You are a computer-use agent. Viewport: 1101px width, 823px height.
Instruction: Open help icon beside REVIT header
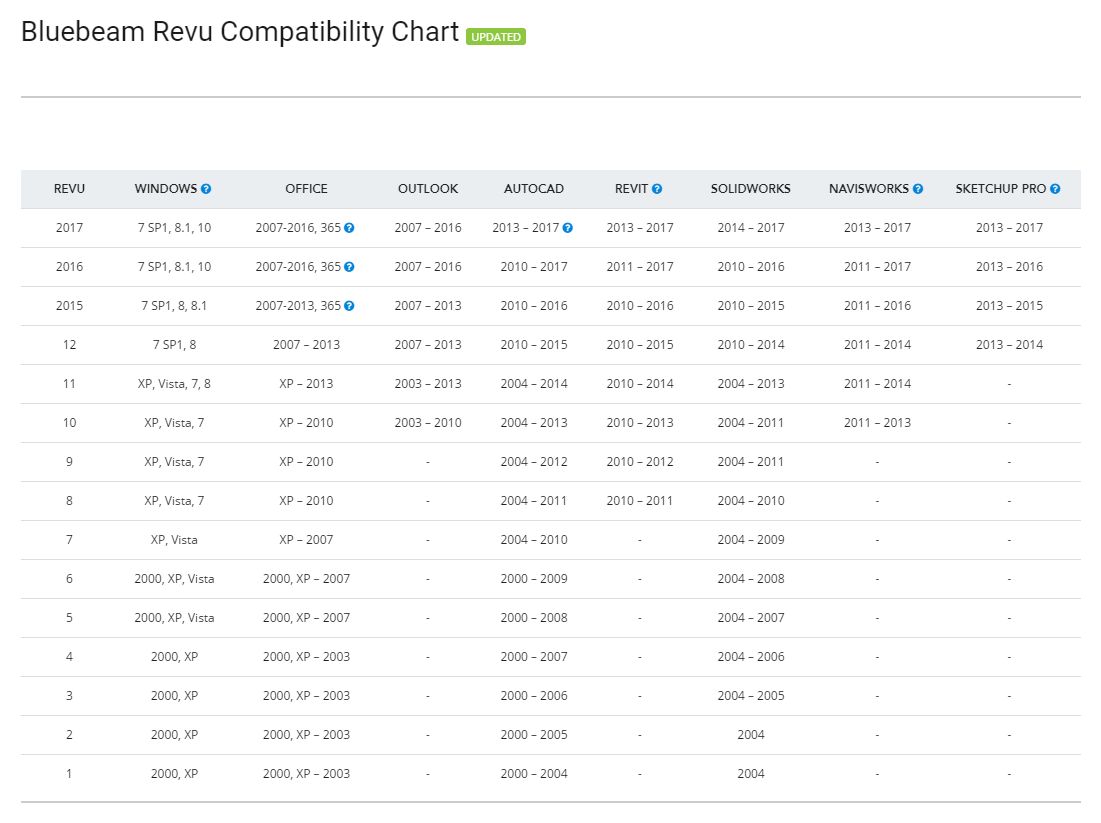tap(657, 189)
